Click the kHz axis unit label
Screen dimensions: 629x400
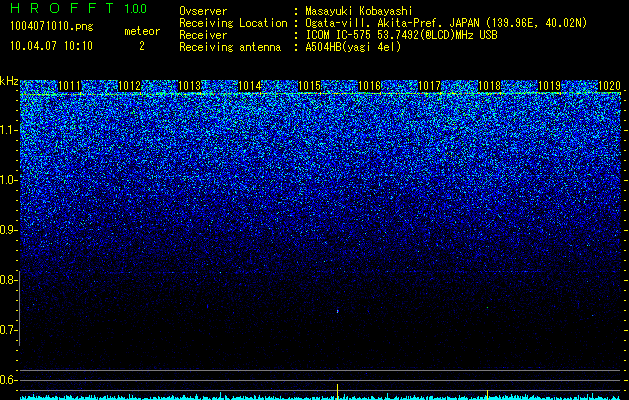tap(9, 81)
